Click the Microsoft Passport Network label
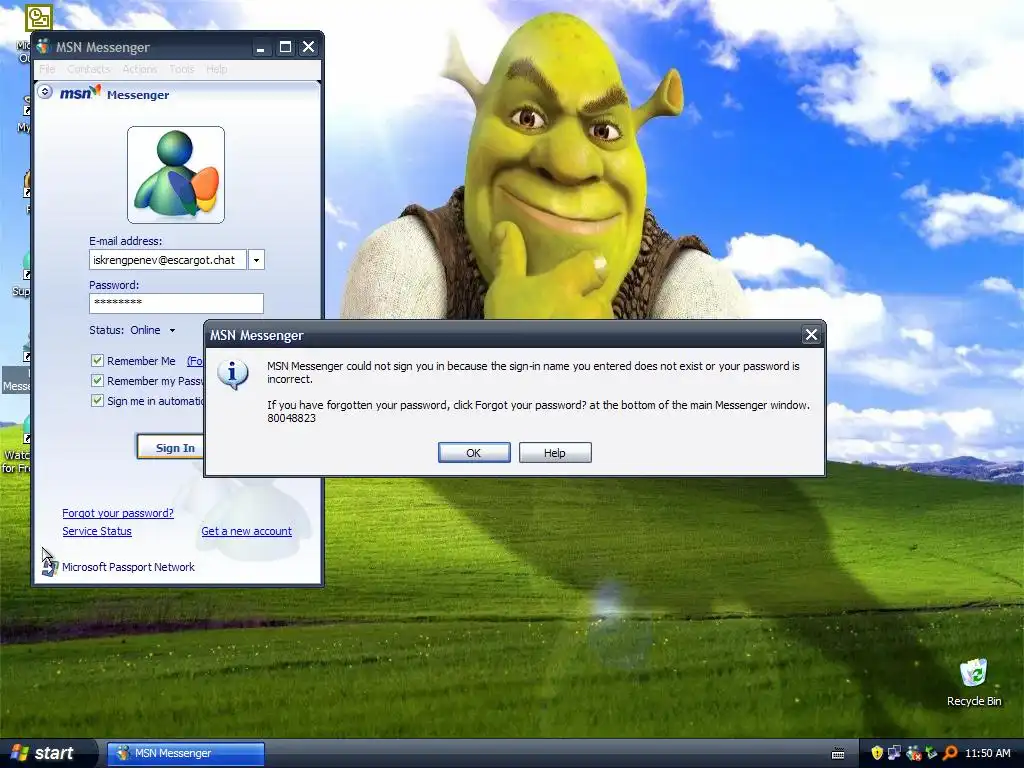 pos(128,567)
